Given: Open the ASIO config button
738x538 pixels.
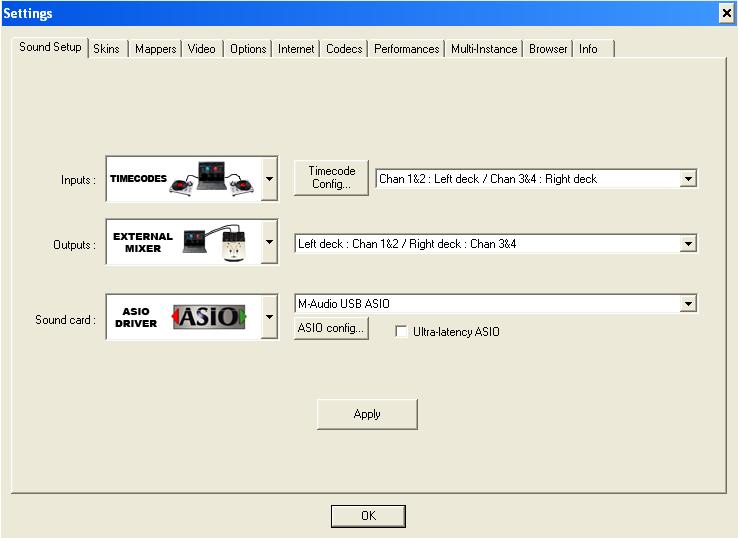Looking at the screenshot, I should coord(331,328).
